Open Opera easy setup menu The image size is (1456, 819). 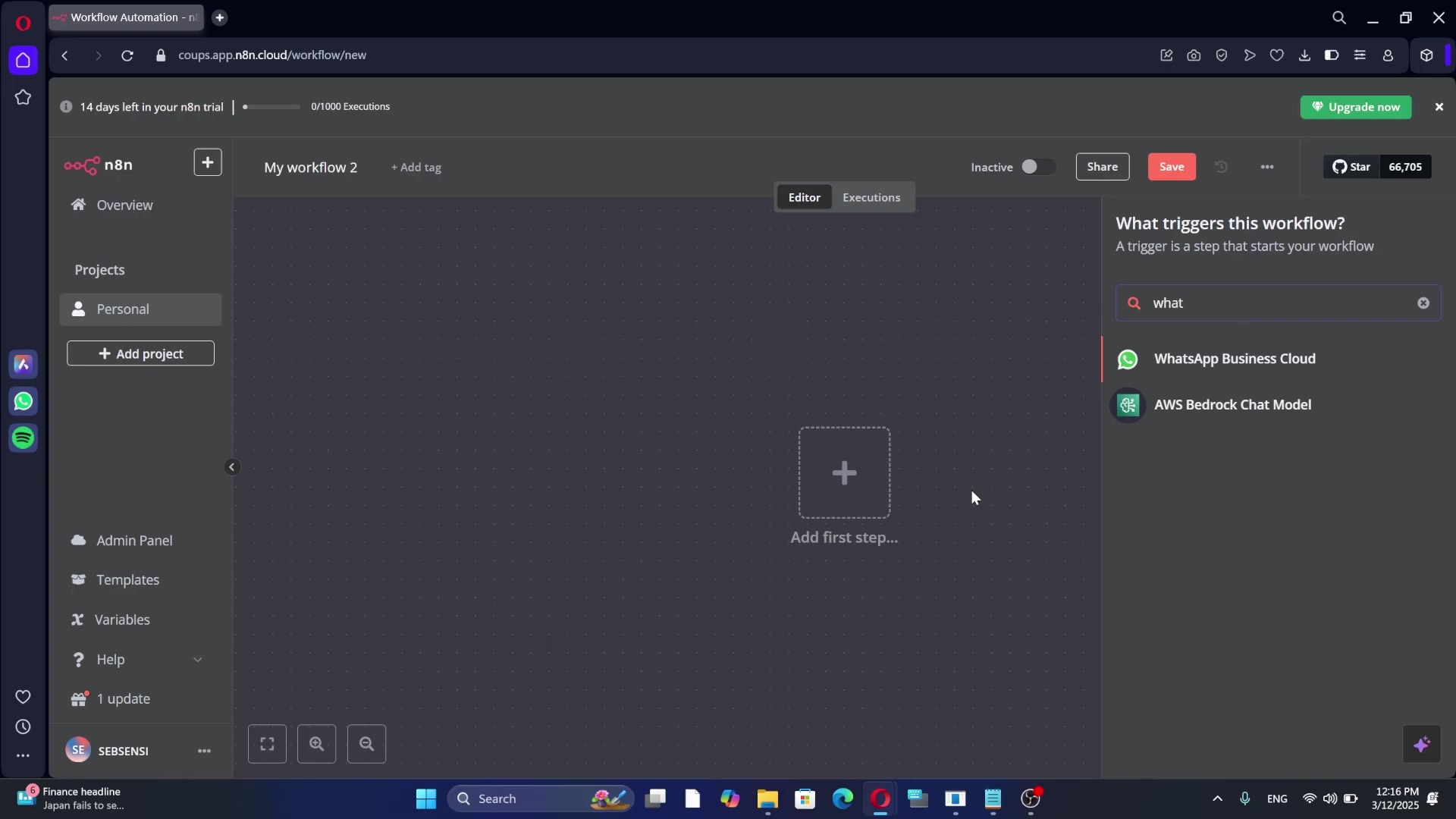pos(1360,55)
